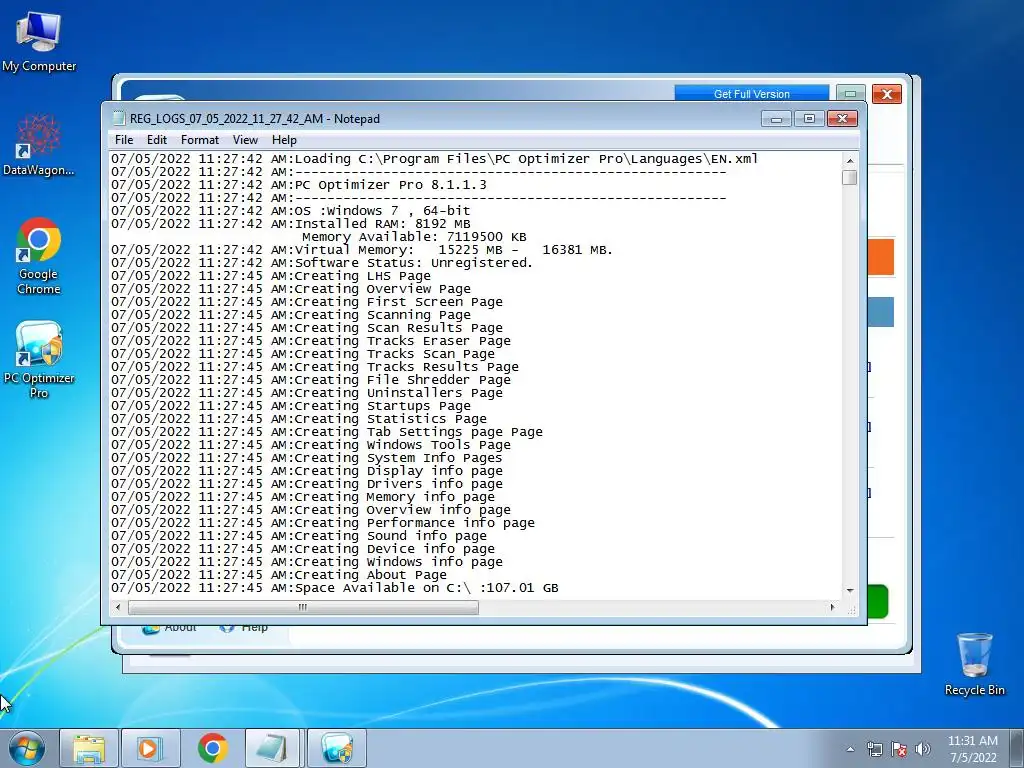Click horizontal scrollbar right arrow in Notepad
Image resolution: width=1024 pixels, height=768 pixels.
coord(832,607)
